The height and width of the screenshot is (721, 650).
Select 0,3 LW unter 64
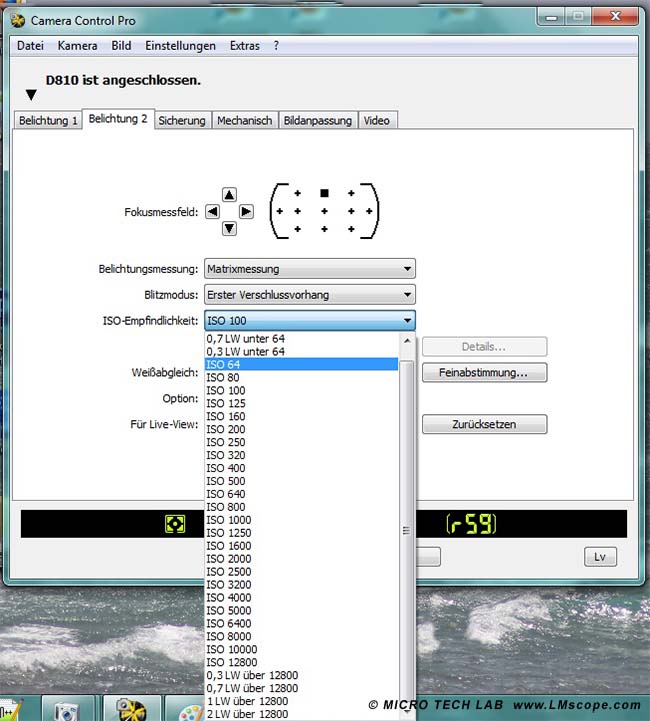[302, 351]
